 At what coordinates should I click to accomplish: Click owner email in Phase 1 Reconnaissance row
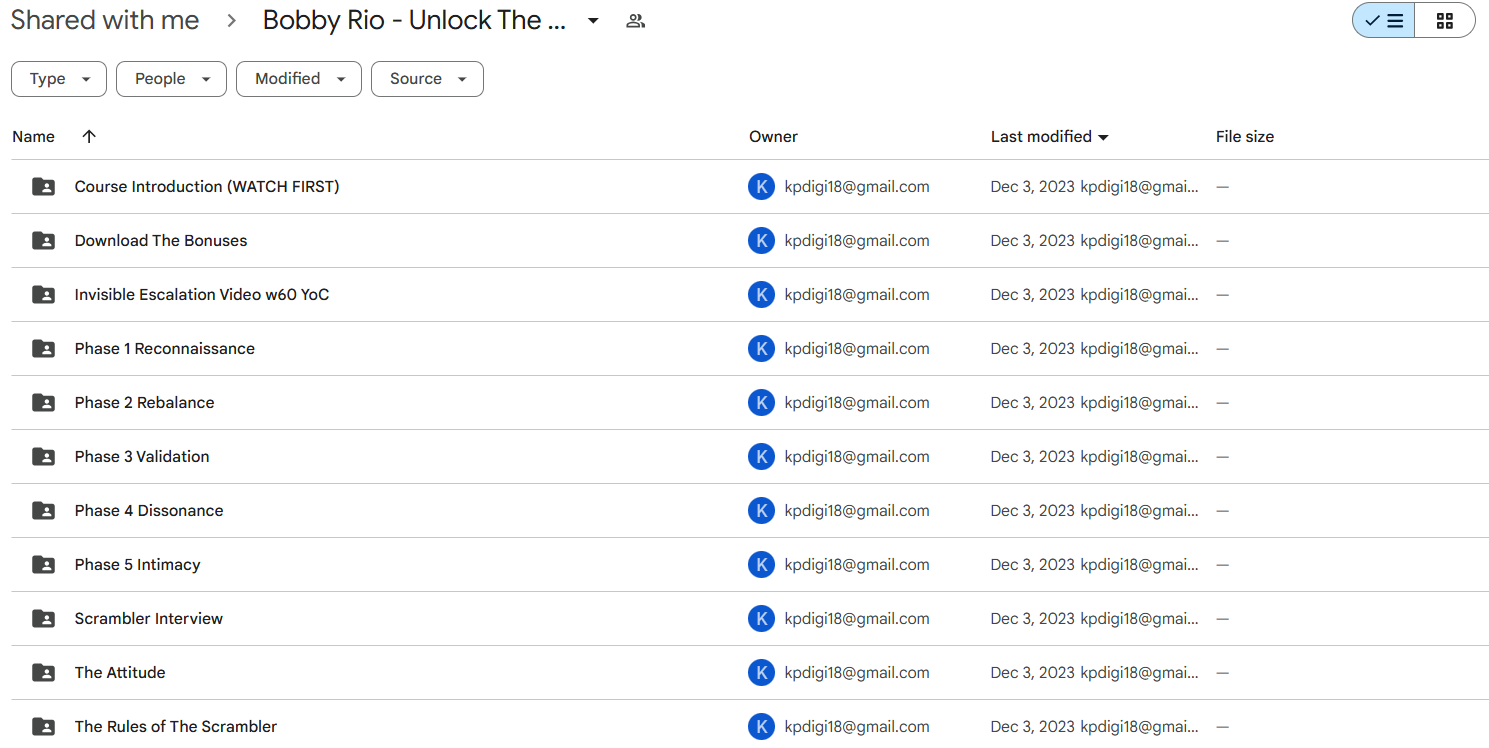coord(857,349)
